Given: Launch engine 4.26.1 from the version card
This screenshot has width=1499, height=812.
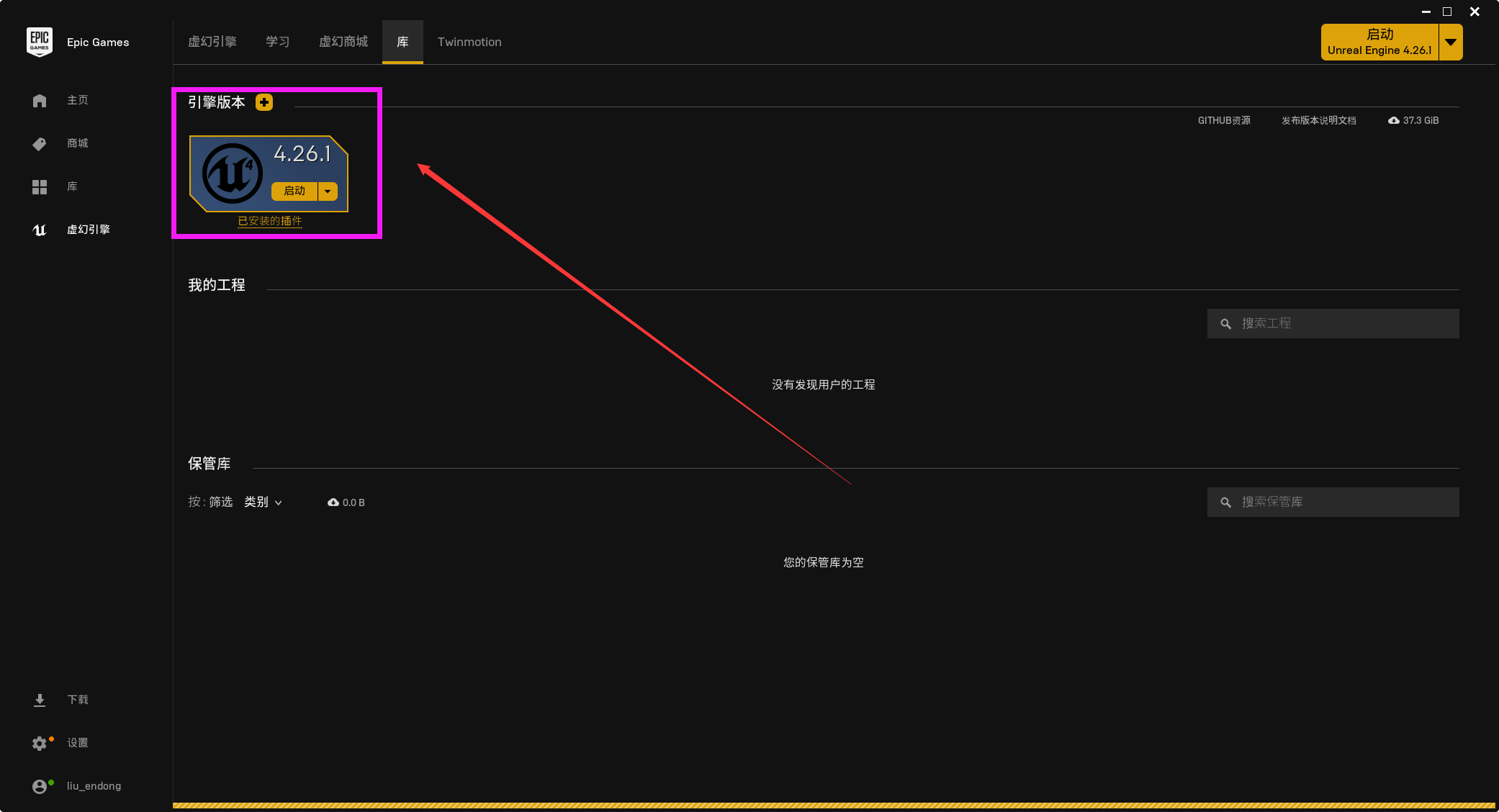Looking at the screenshot, I should [294, 191].
